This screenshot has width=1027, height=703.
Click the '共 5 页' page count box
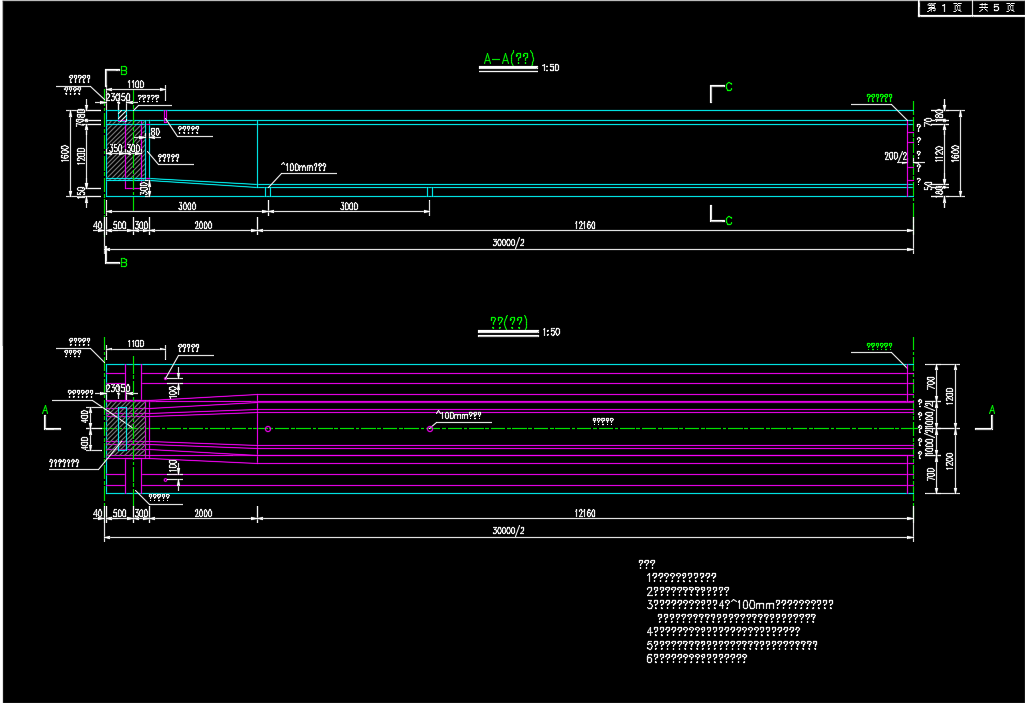996,8
